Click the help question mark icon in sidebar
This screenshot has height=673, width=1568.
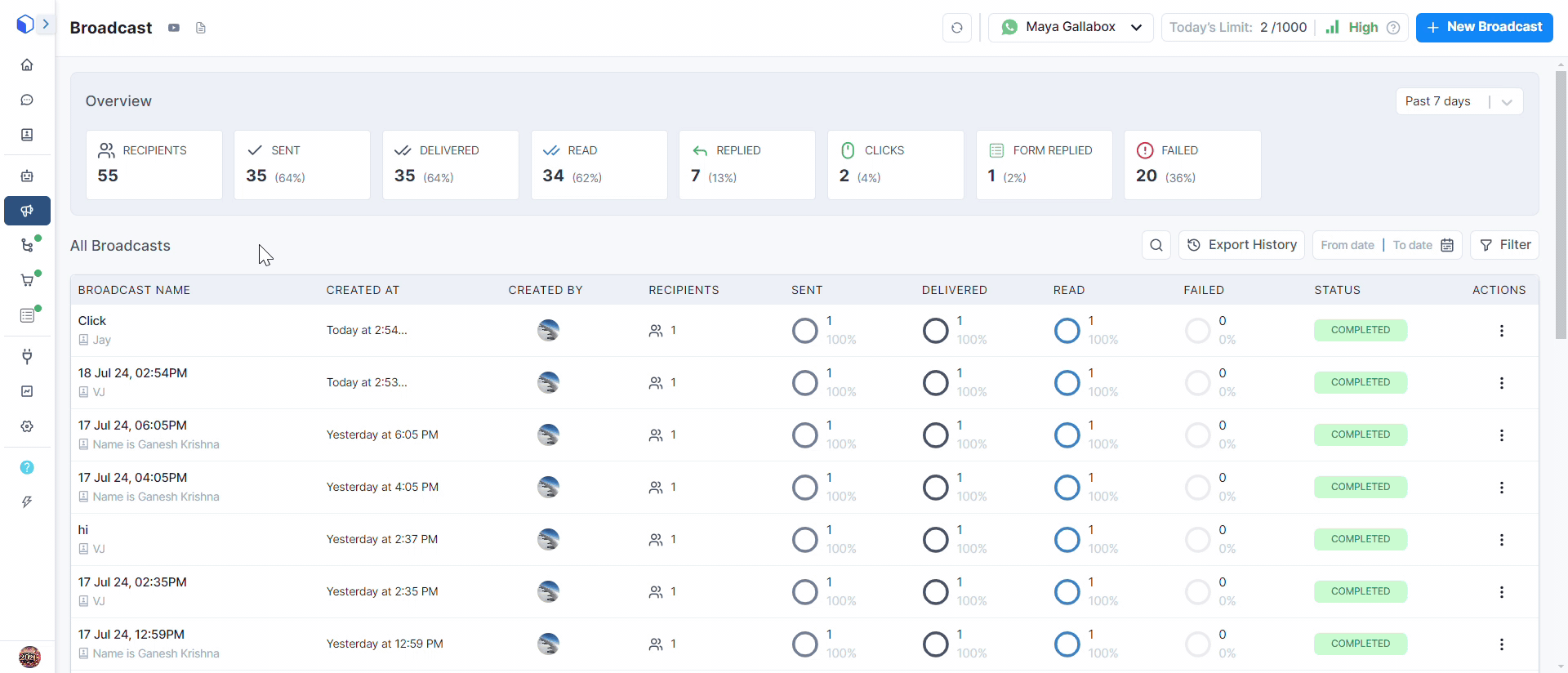point(27,467)
